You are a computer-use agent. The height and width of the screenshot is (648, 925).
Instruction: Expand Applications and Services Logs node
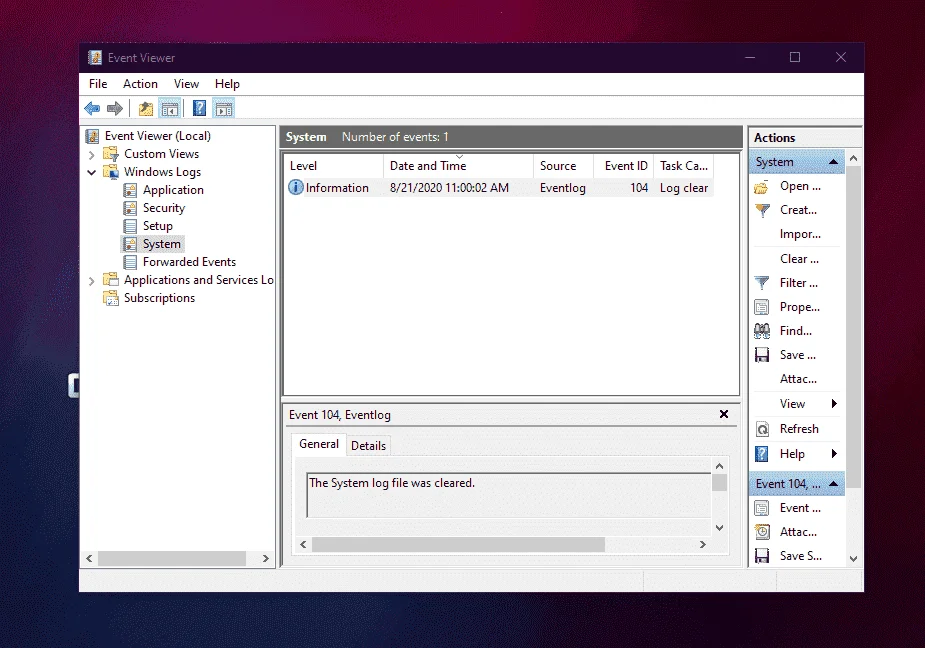coord(91,281)
